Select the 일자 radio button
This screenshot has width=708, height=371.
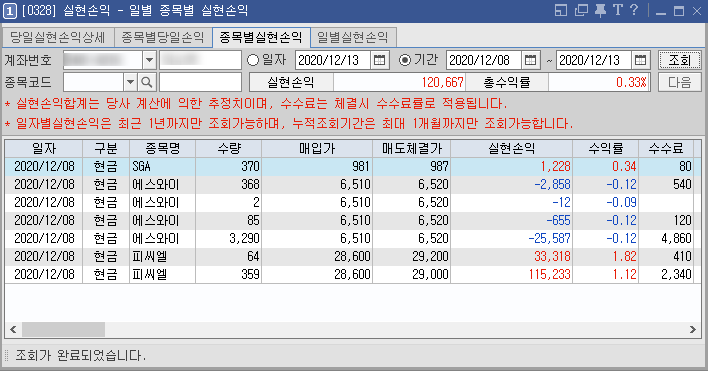[x=253, y=60]
